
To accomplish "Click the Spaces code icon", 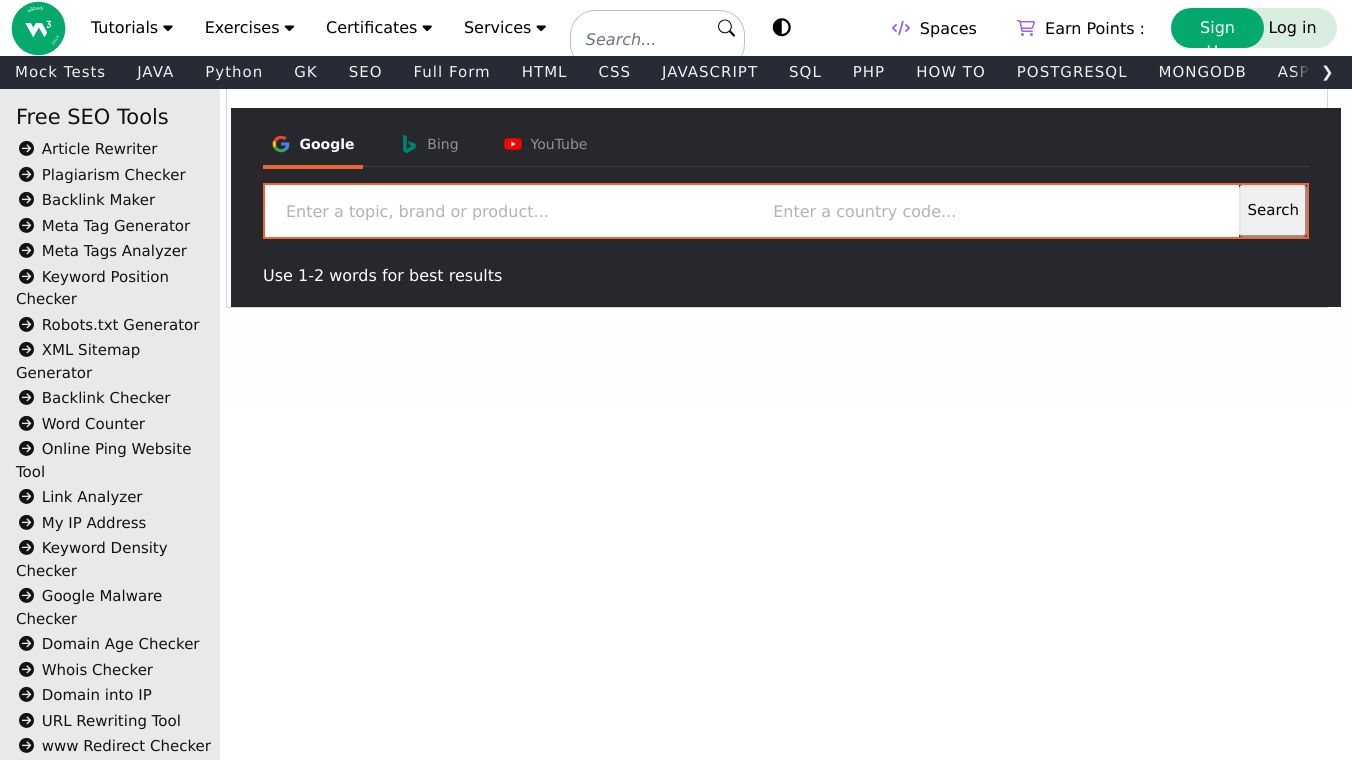I will tap(901, 28).
